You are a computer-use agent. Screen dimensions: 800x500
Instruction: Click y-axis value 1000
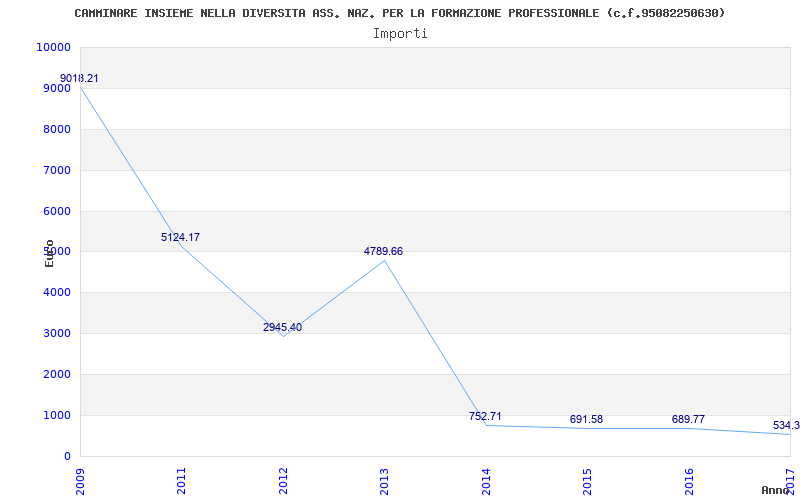[x=56, y=415]
